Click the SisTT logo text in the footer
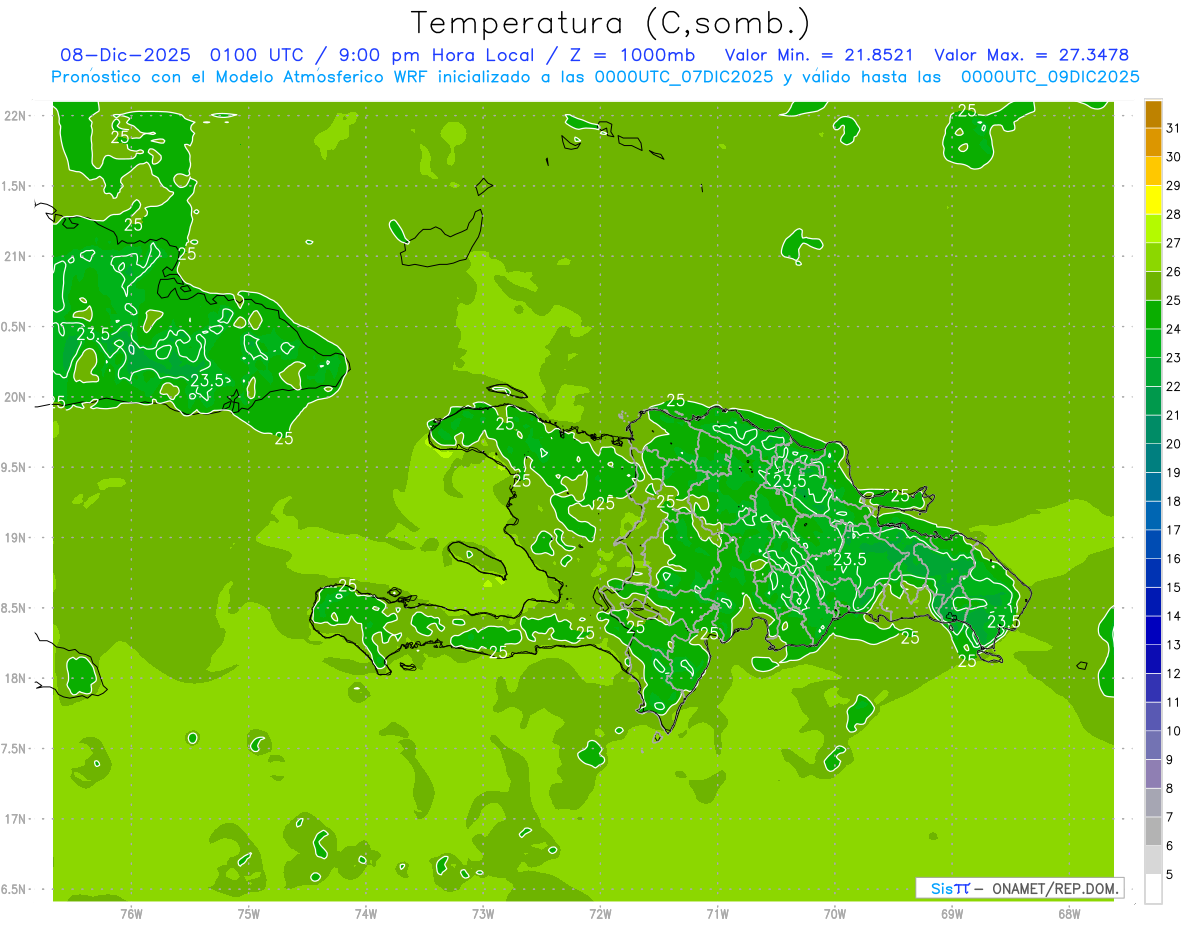 coord(949,888)
